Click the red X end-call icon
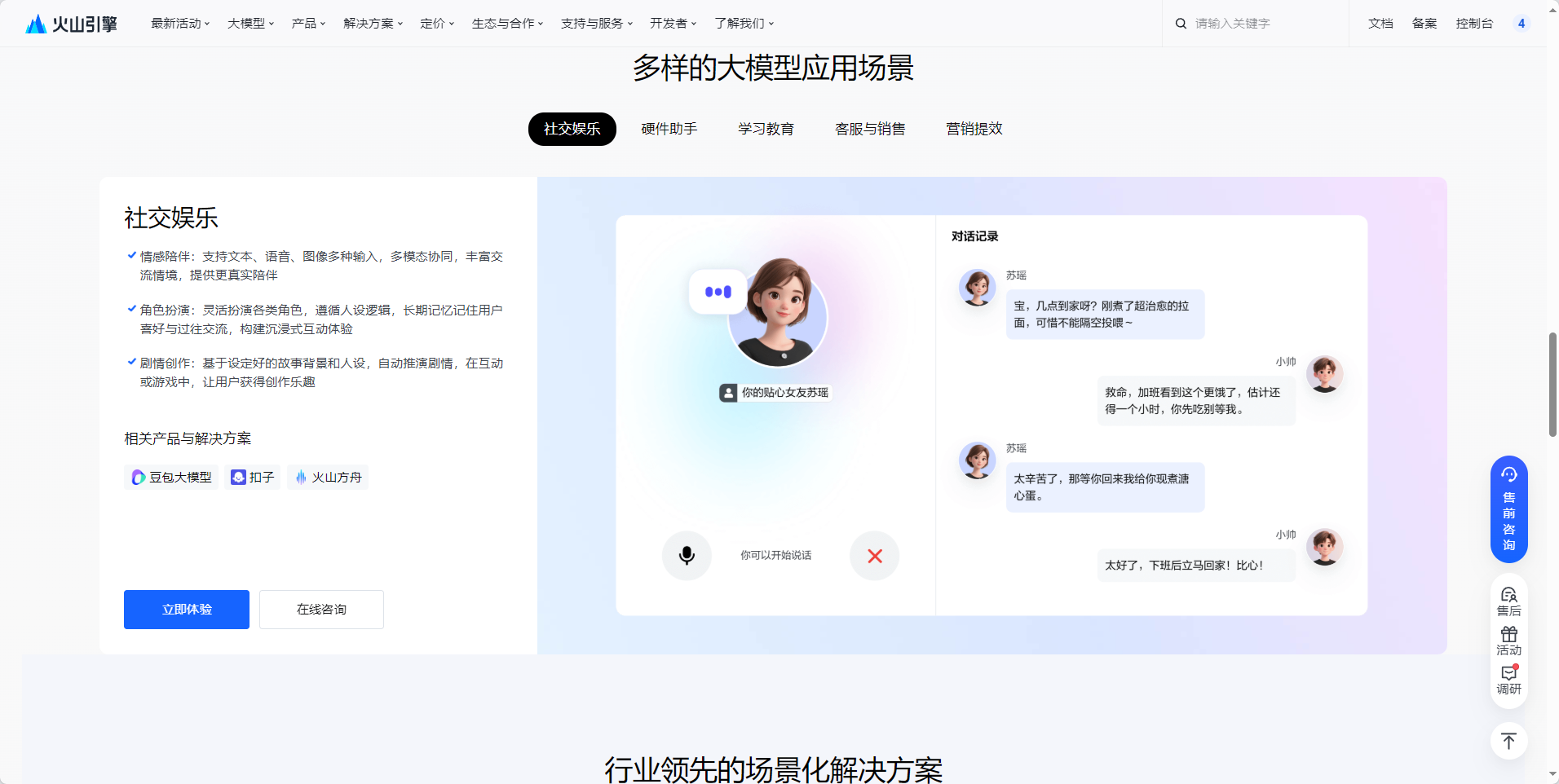1559x784 pixels. [x=875, y=556]
